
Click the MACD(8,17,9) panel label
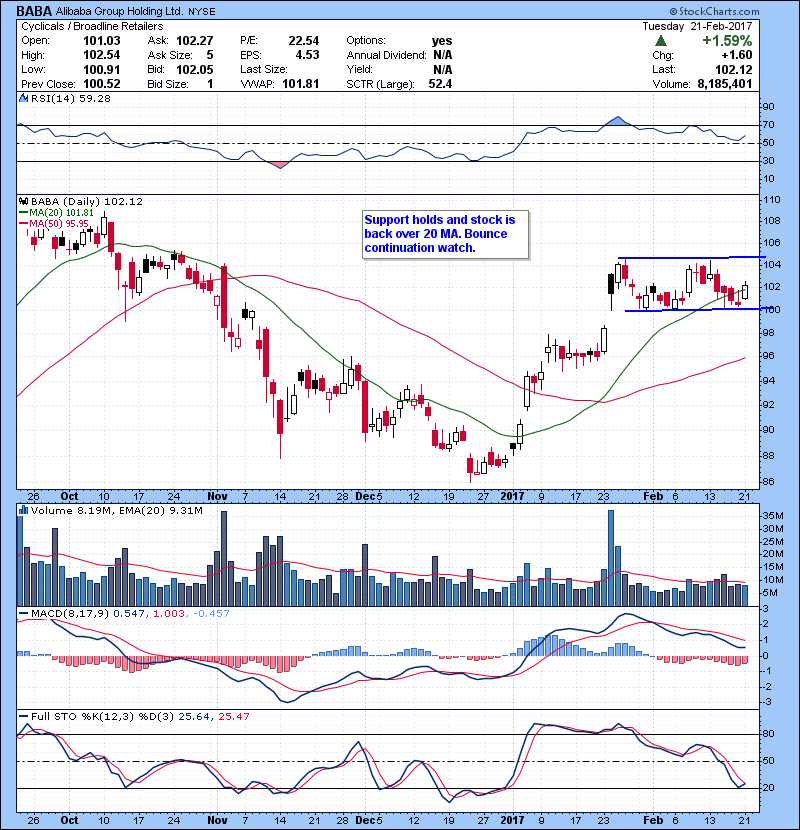[x=70, y=614]
